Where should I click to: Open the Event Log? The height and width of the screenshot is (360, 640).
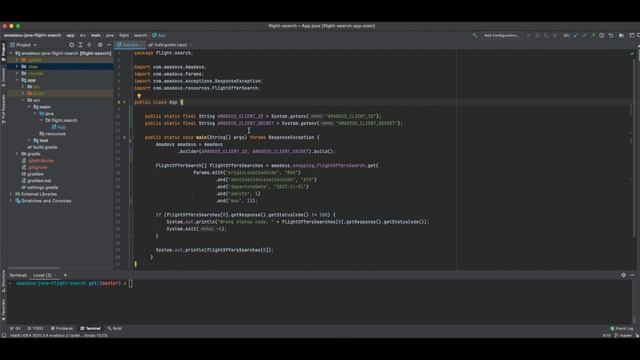pos(622,328)
